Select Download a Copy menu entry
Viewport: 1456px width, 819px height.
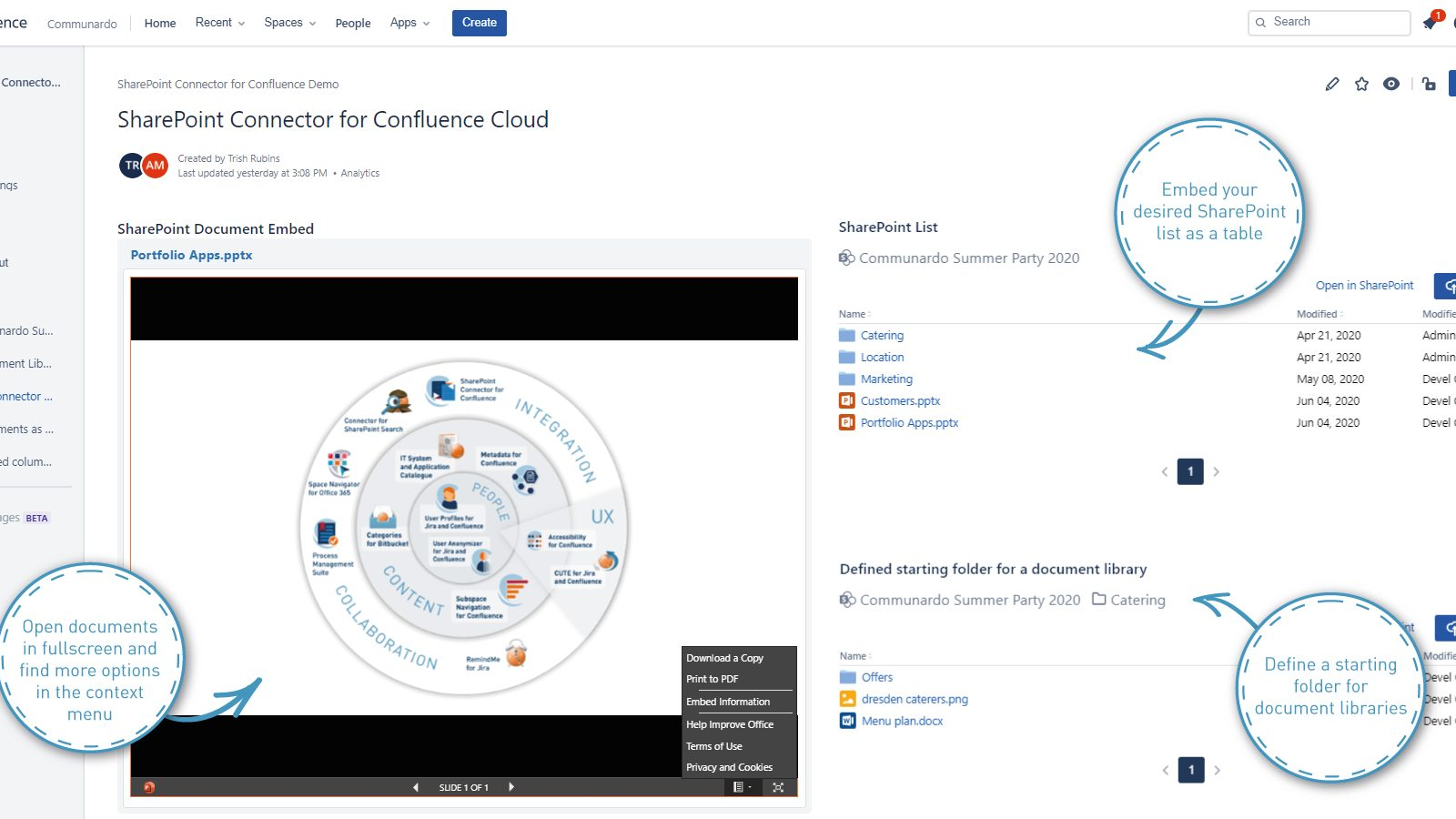tap(724, 658)
